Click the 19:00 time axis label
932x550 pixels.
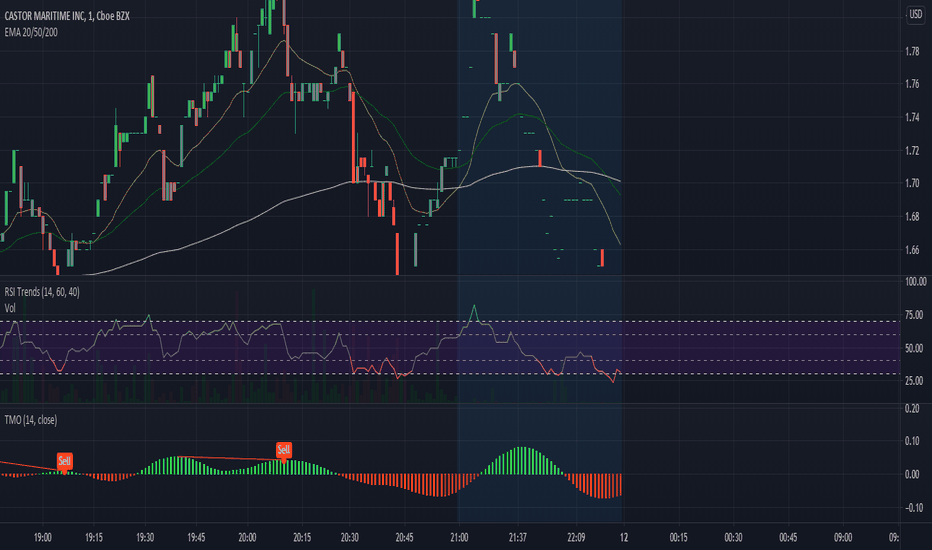pos(43,538)
